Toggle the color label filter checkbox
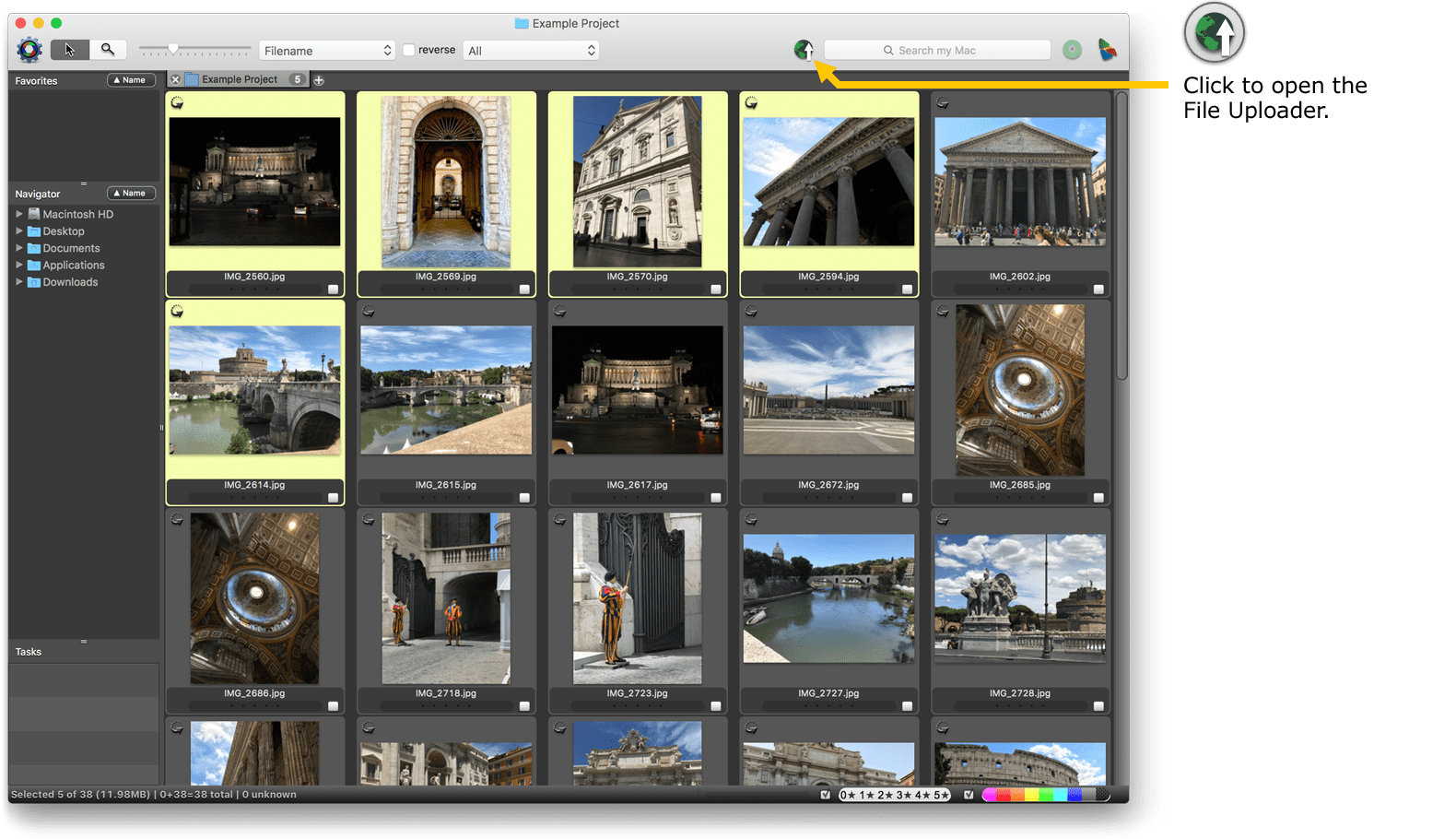Screen dimensions: 1456x839 tap(969, 795)
